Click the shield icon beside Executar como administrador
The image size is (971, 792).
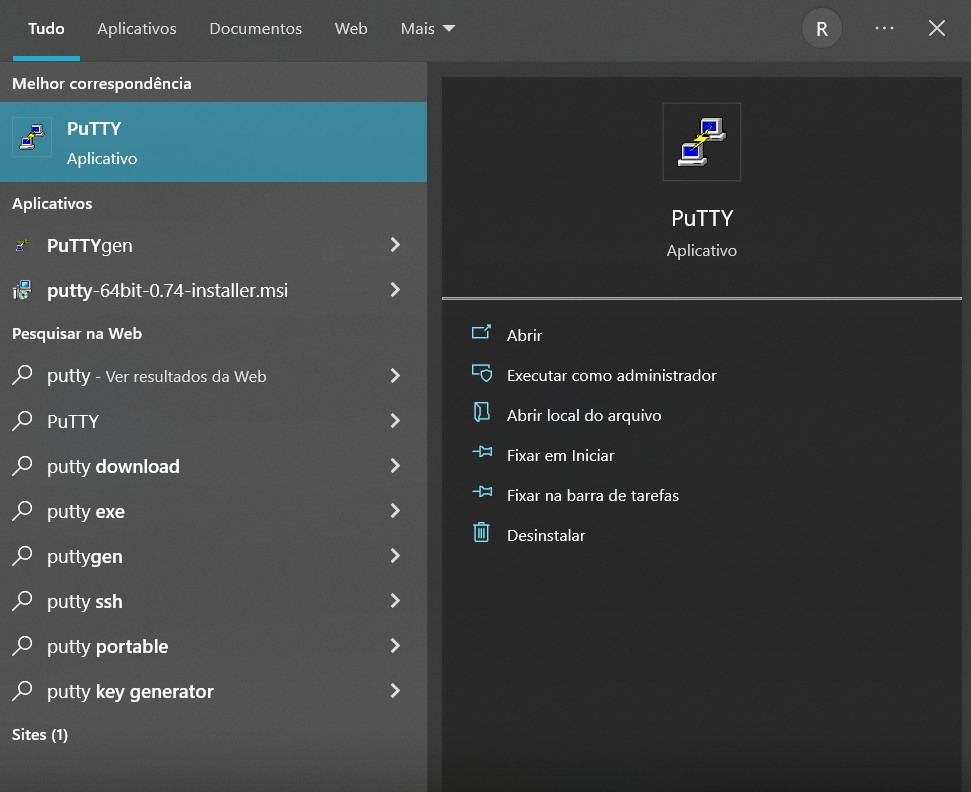coord(481,374)
